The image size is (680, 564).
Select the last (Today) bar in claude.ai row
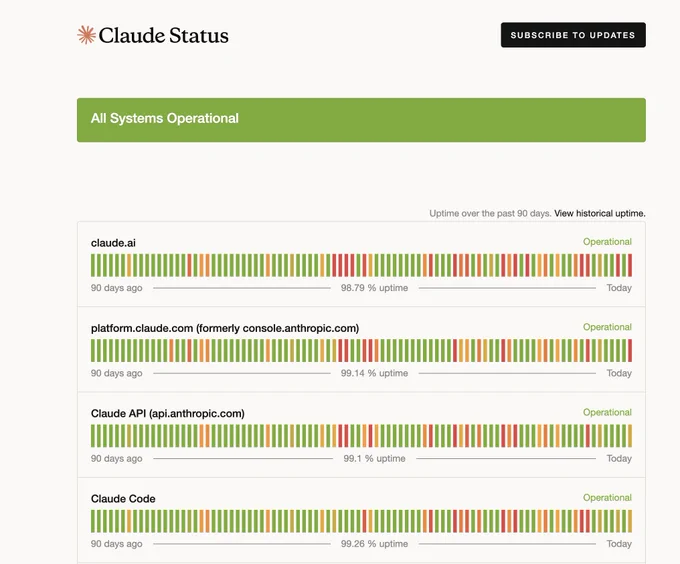click(630, 265)
